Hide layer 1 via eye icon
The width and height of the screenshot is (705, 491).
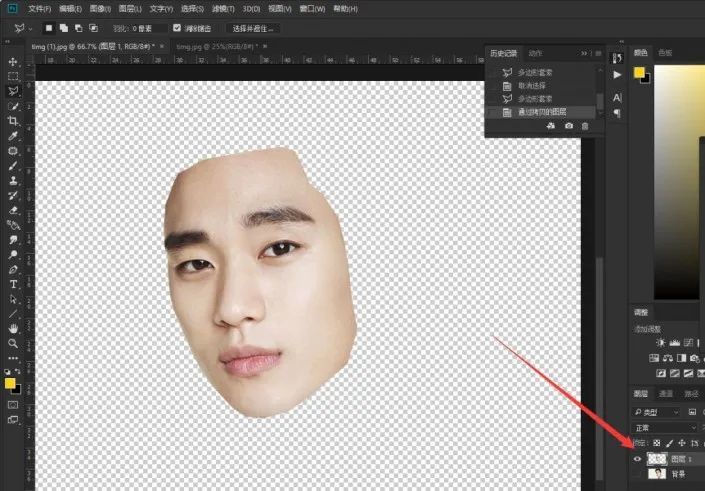tap(637, 459)
